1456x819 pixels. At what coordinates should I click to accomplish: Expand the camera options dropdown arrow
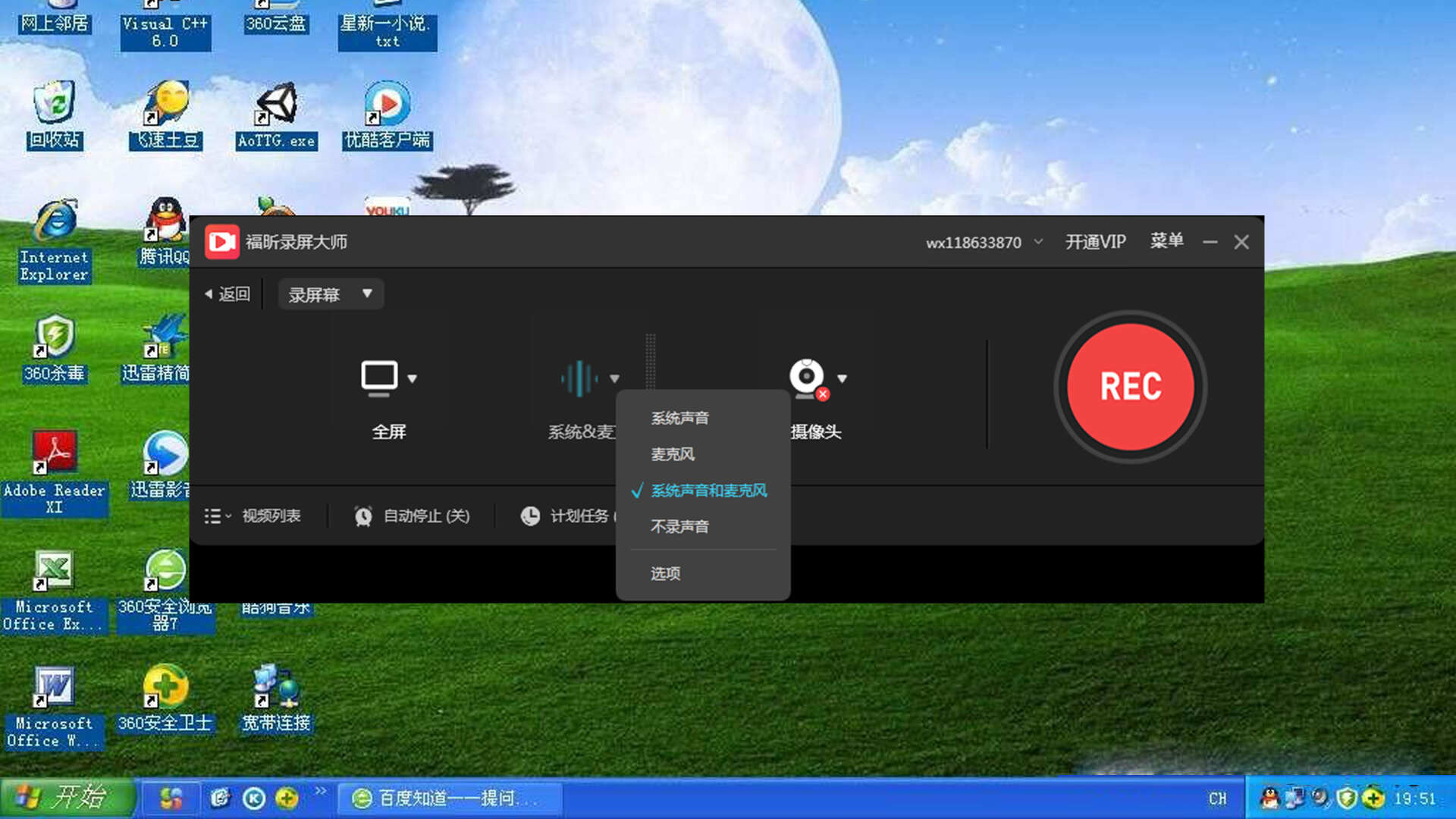[842, 378]
